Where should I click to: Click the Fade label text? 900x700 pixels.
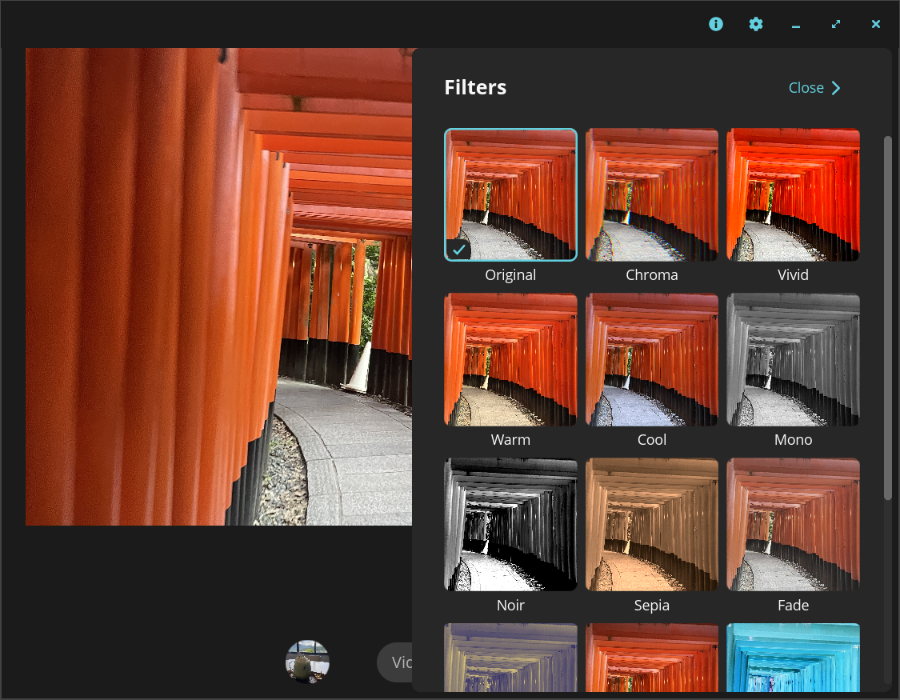(793, 605)
